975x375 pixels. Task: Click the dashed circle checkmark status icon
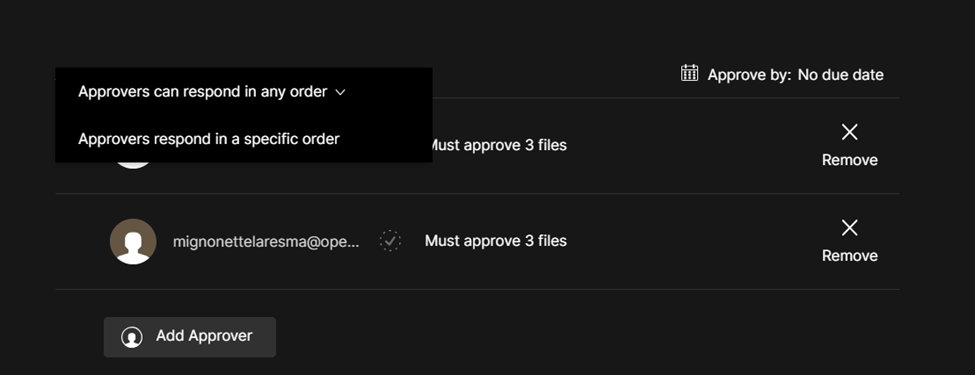390,241
